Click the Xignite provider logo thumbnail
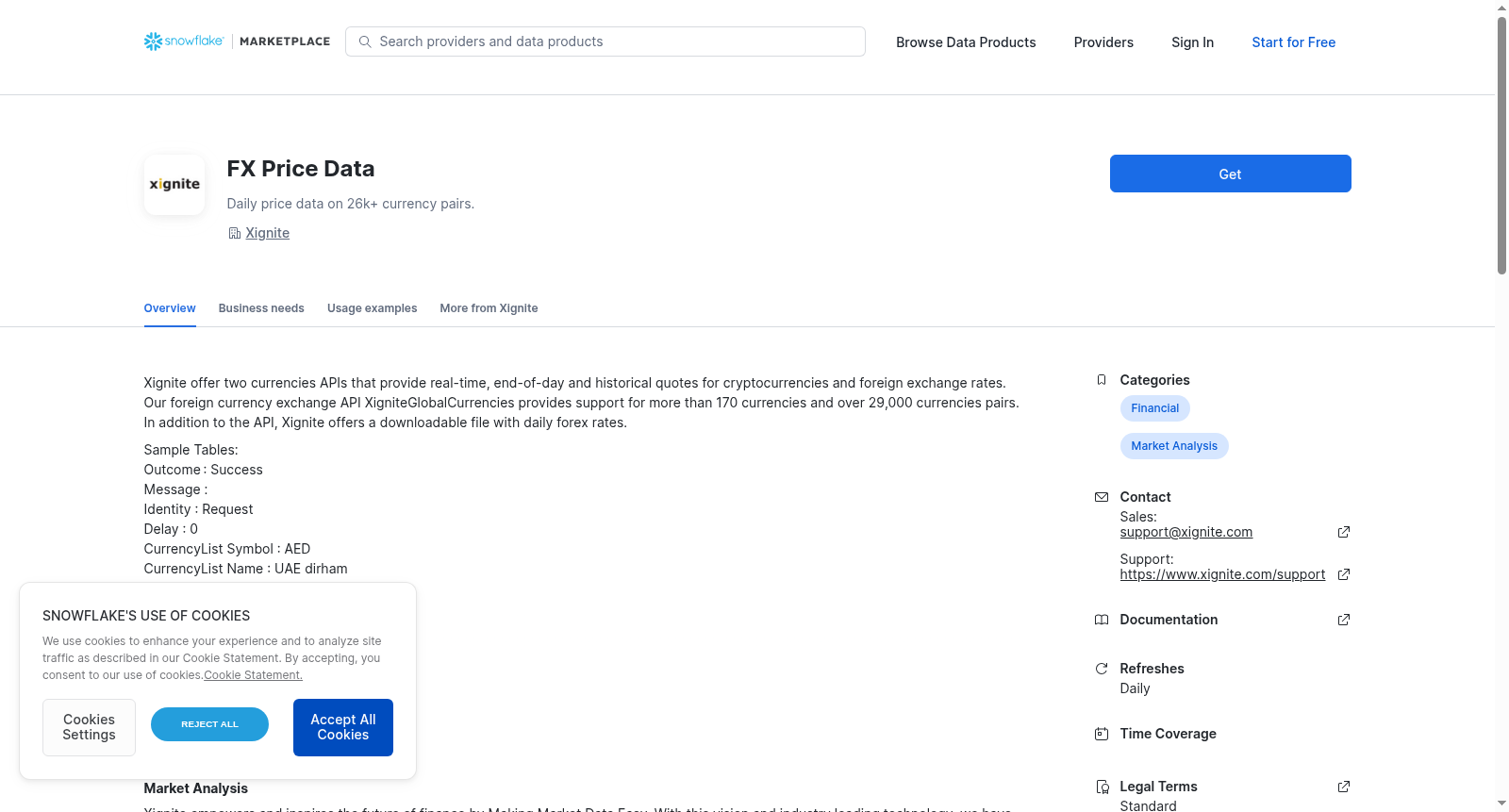 coord(174,185)
